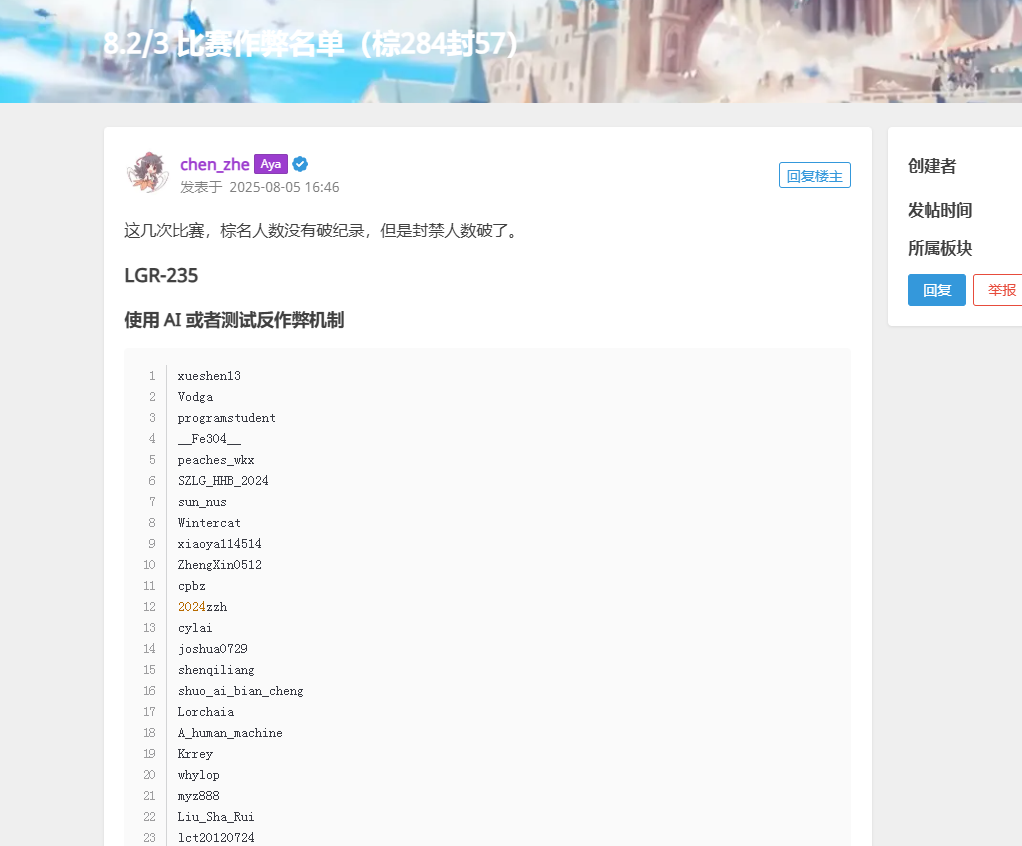Select the 创建者 label in sidebar
Viewport: 1022px width, 846px height.
(x=932, y=166)
